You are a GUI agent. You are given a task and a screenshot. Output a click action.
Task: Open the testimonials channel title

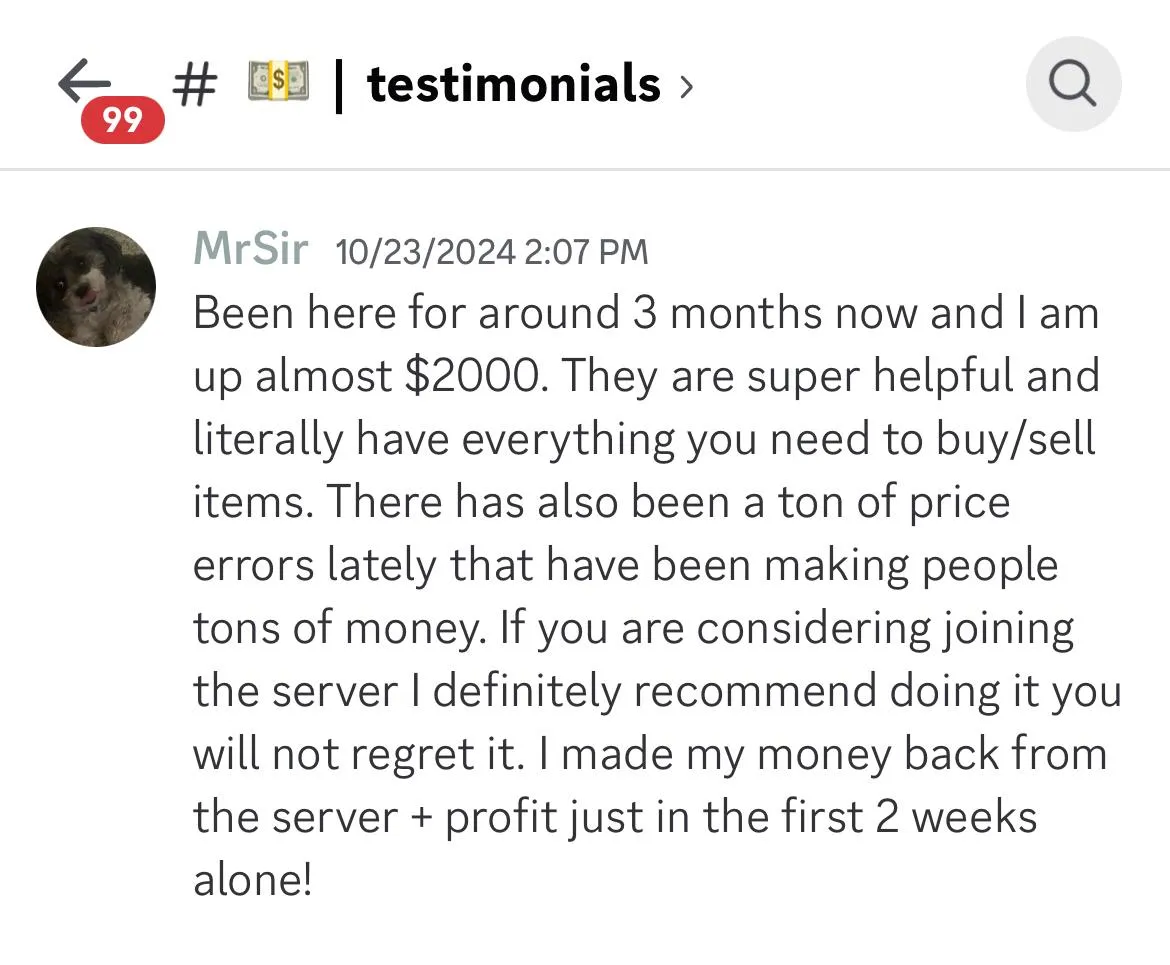coord(513,84)
